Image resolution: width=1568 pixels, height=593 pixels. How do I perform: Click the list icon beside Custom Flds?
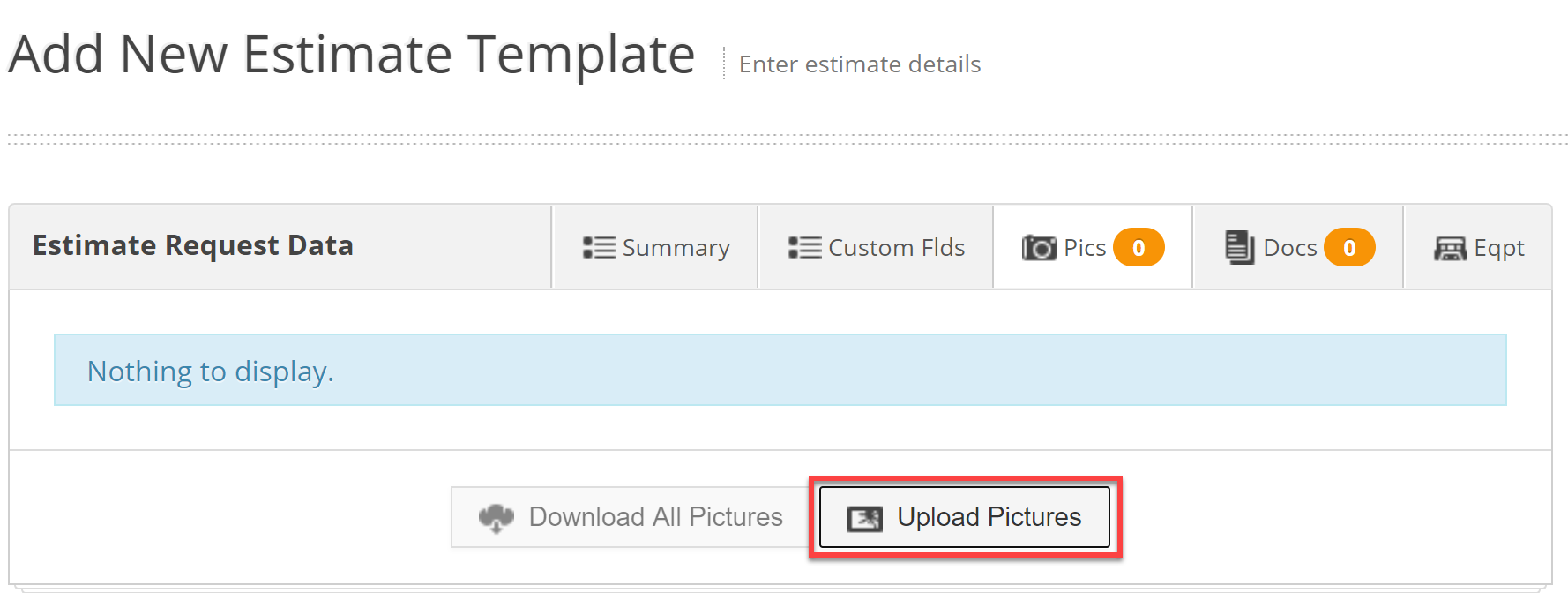[805, 248]
